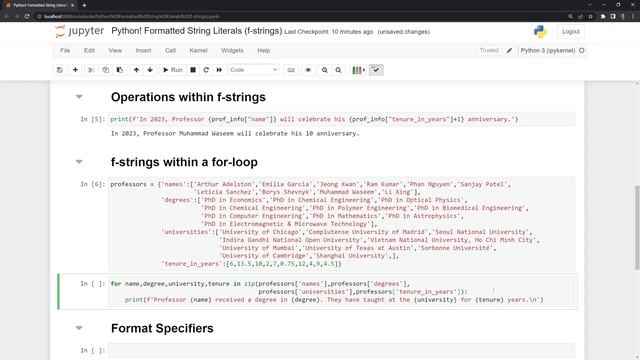Click into the professors dictionary cell In [6]
The image size is (640, 360).
click(341, 224)
